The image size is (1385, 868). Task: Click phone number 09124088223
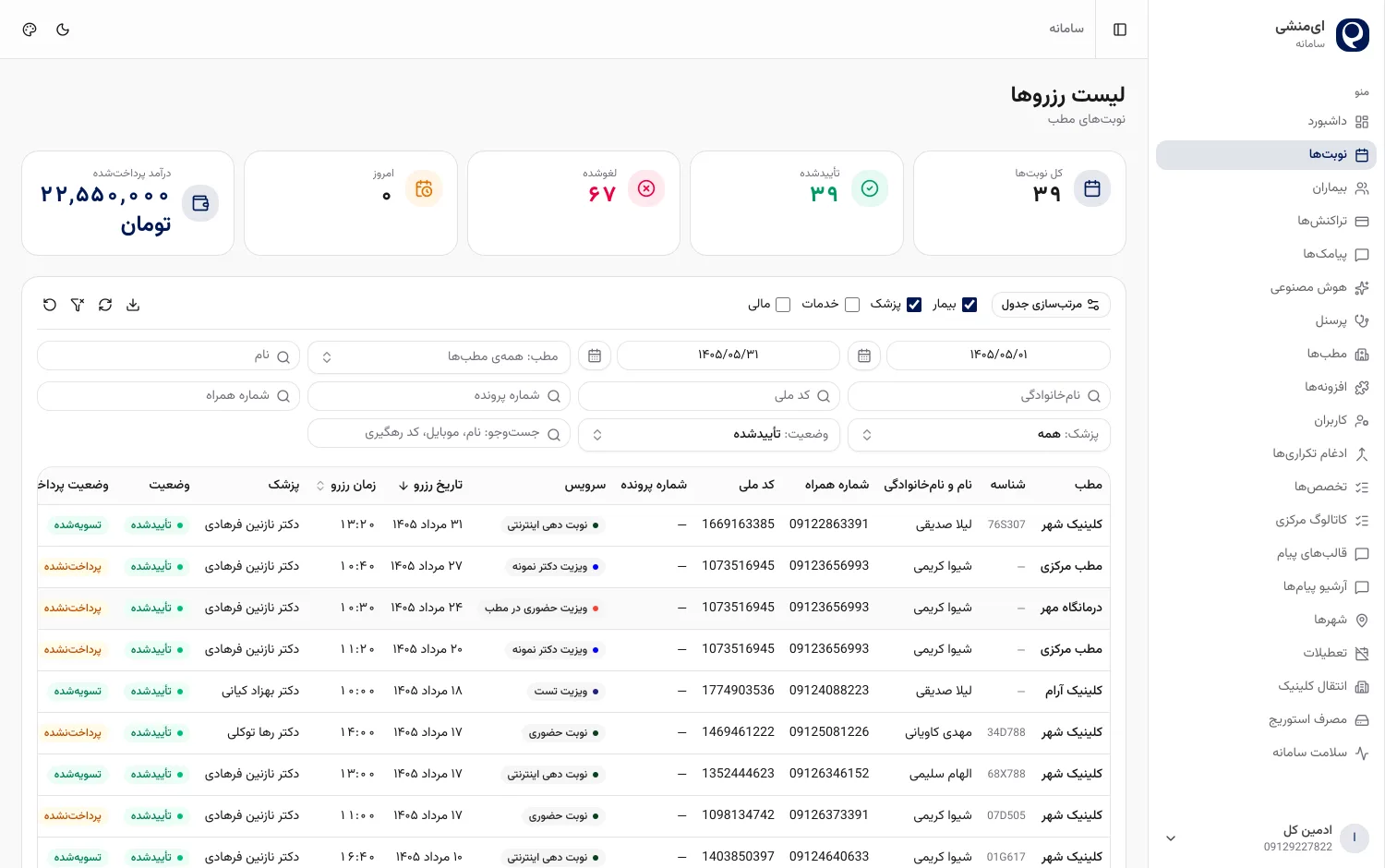point(829,691)
